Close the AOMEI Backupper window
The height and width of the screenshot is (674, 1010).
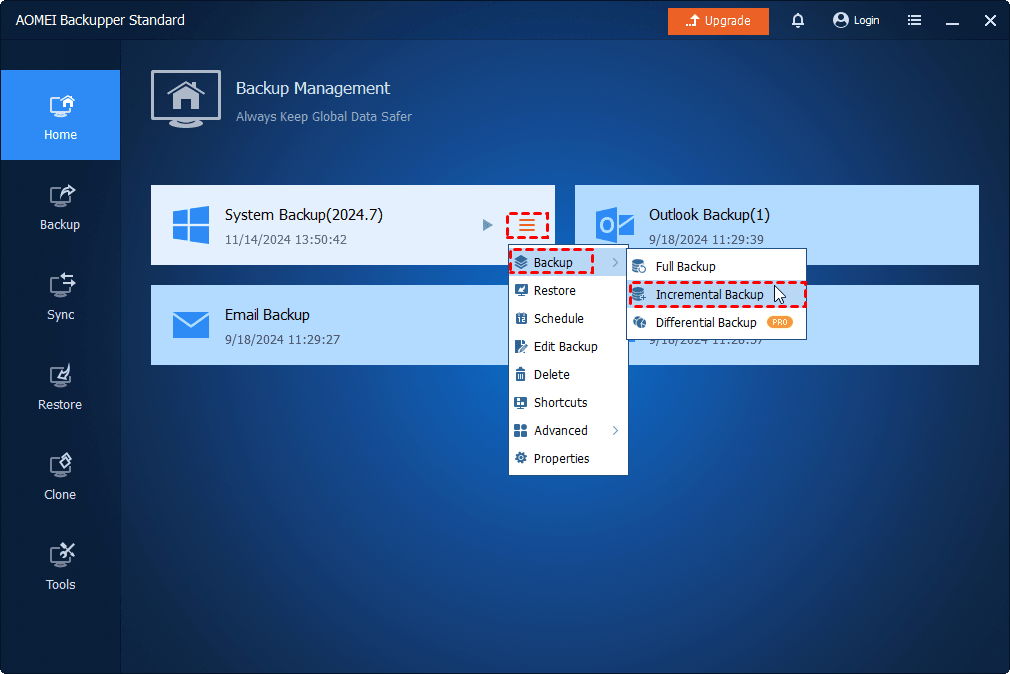[990, 21]
